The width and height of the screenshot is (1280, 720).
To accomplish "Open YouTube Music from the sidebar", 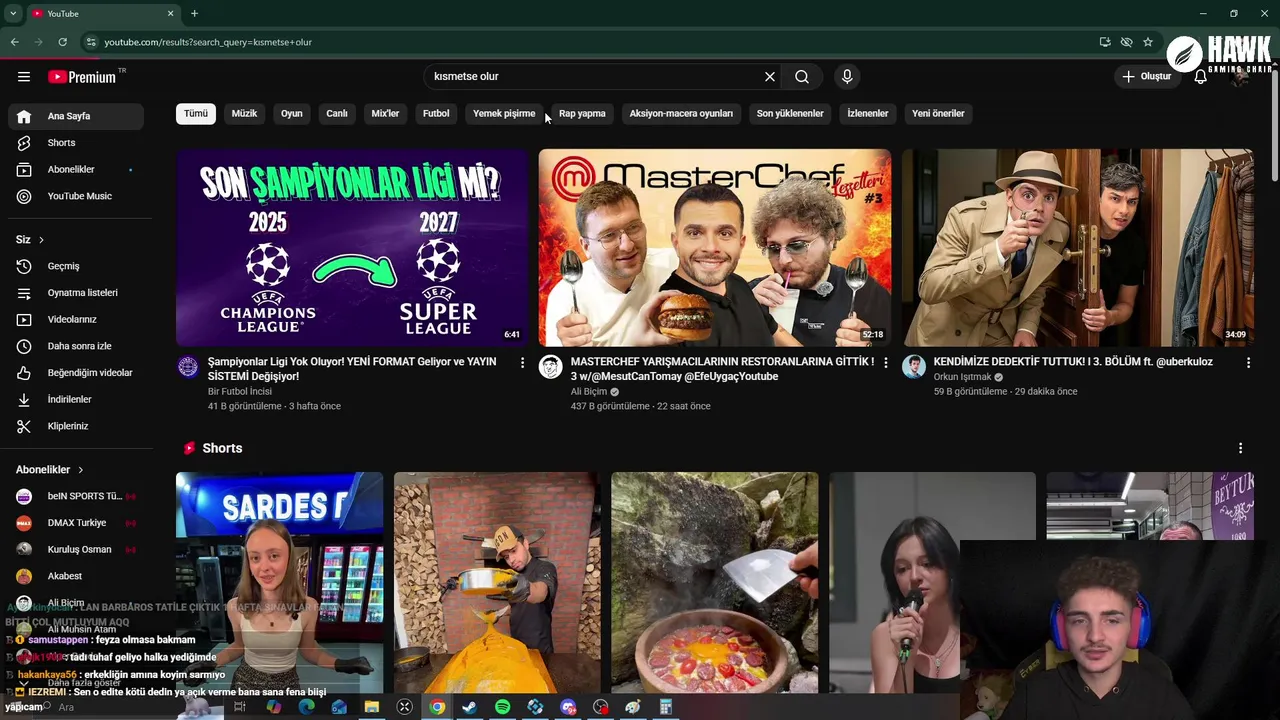I will coord(80,196).
